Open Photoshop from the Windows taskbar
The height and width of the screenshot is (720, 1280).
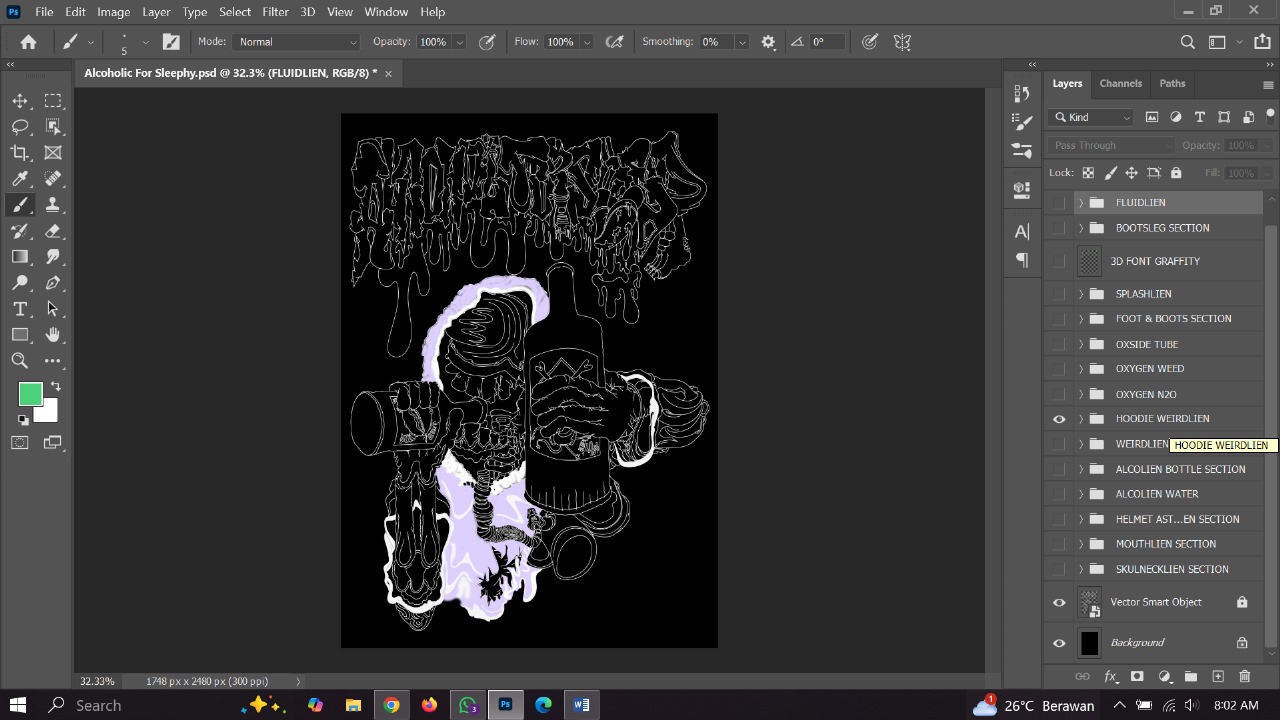[505, 705]
